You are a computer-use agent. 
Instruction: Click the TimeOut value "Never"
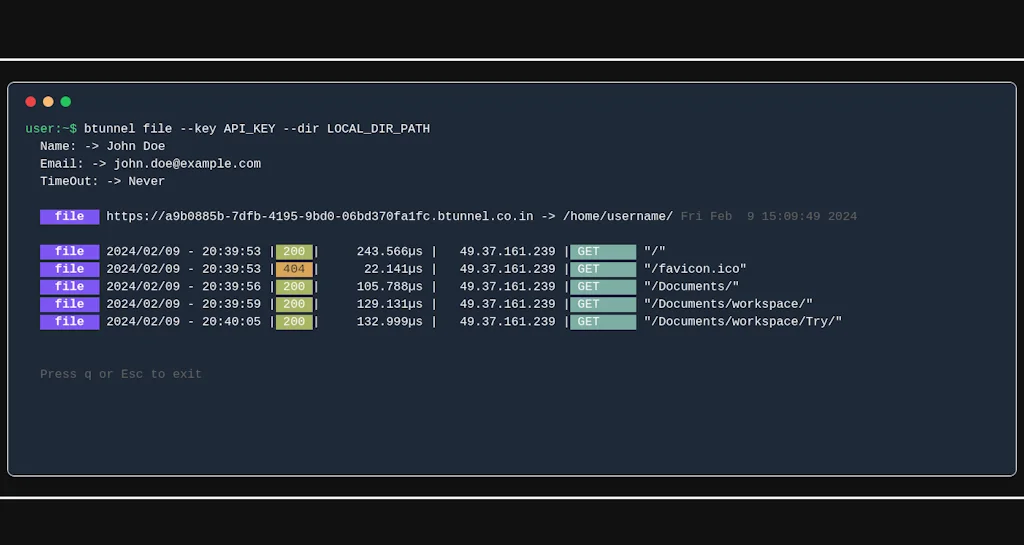tap(147, 182)
